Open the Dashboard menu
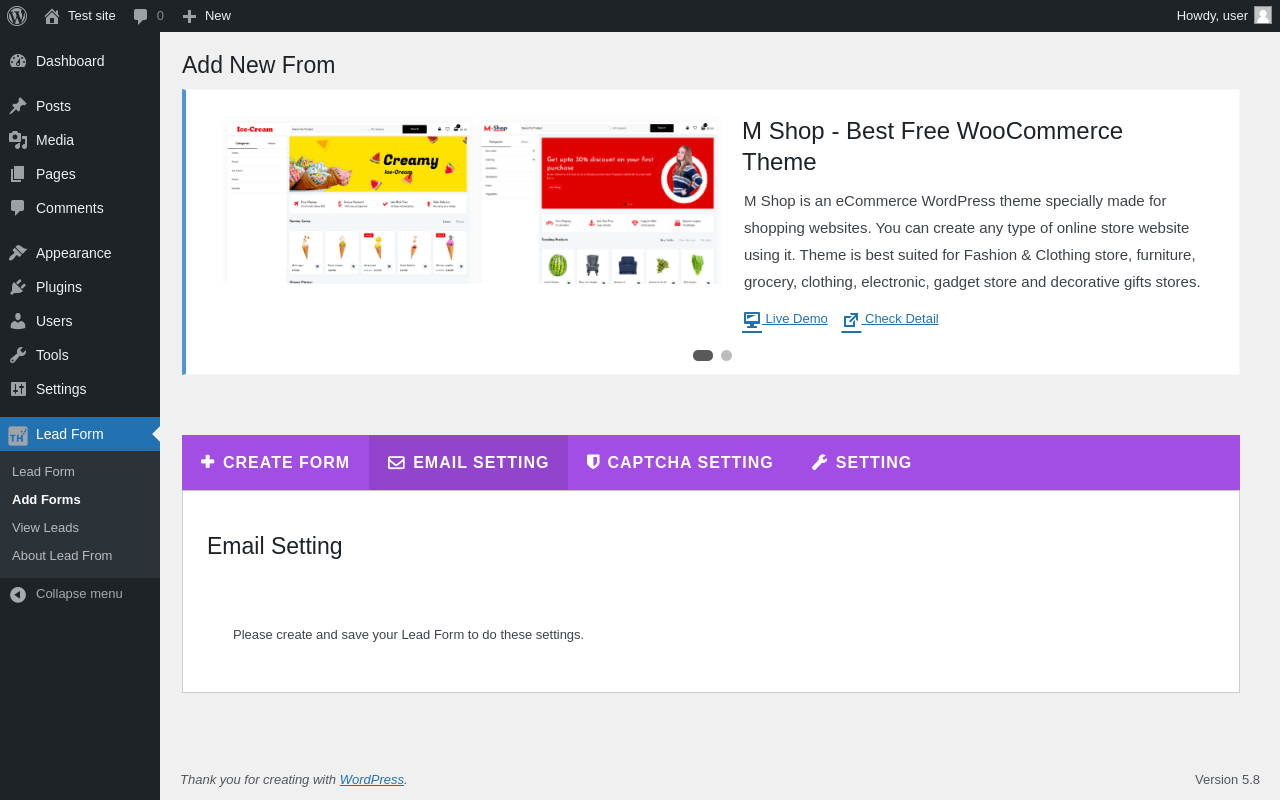This screenshot has width=1280, height=800. pyautogui.click(x=70, y=61)
